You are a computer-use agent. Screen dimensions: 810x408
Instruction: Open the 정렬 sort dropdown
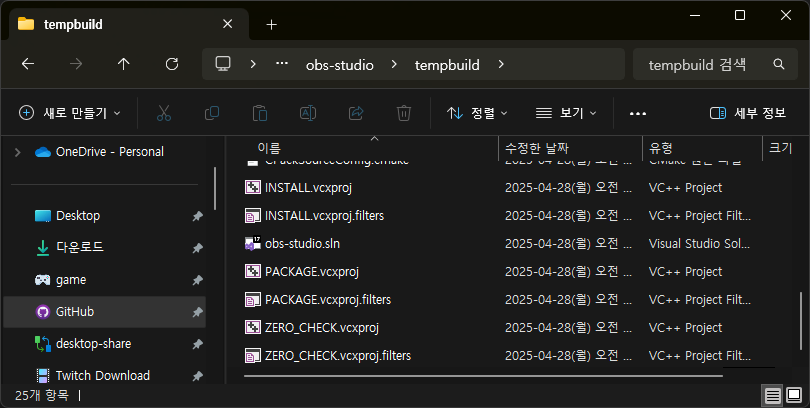click(x=477, y=113)
